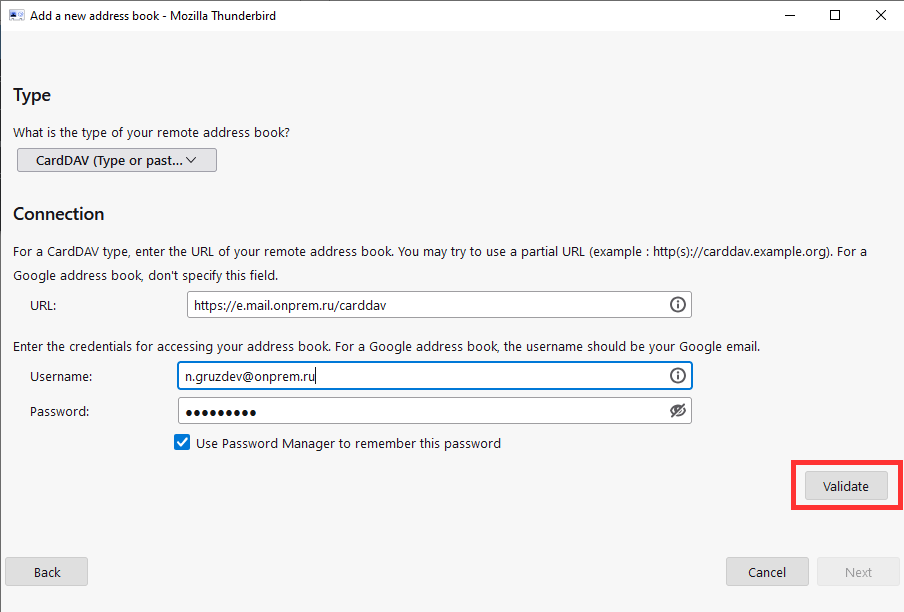The image size is (904, 612).
Task: Click the greyed-out Next button
Action: (858, 572)
